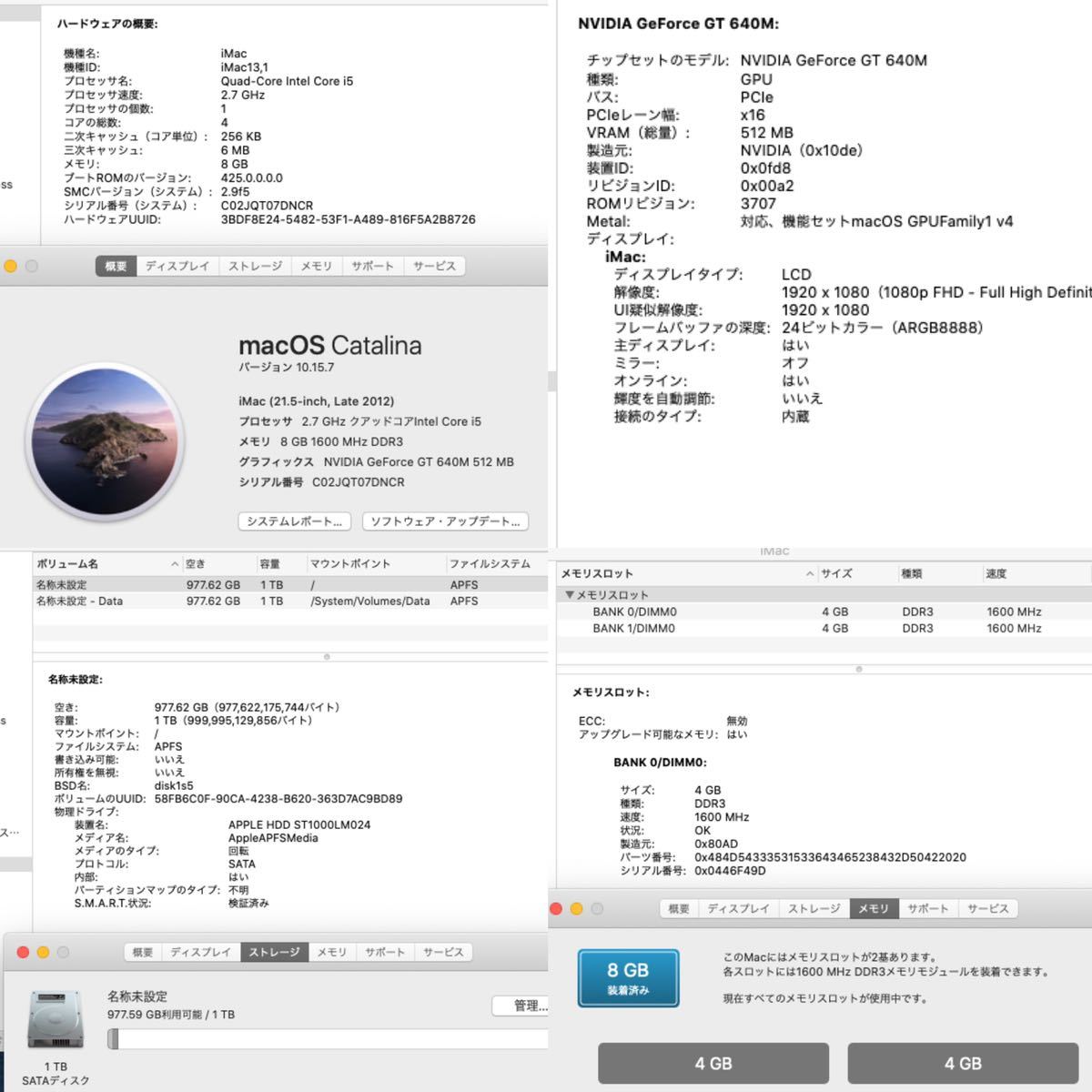Click the 2.9f5 SMC version value
This screenshot has height=1092, width=1092.
[235, 192]
